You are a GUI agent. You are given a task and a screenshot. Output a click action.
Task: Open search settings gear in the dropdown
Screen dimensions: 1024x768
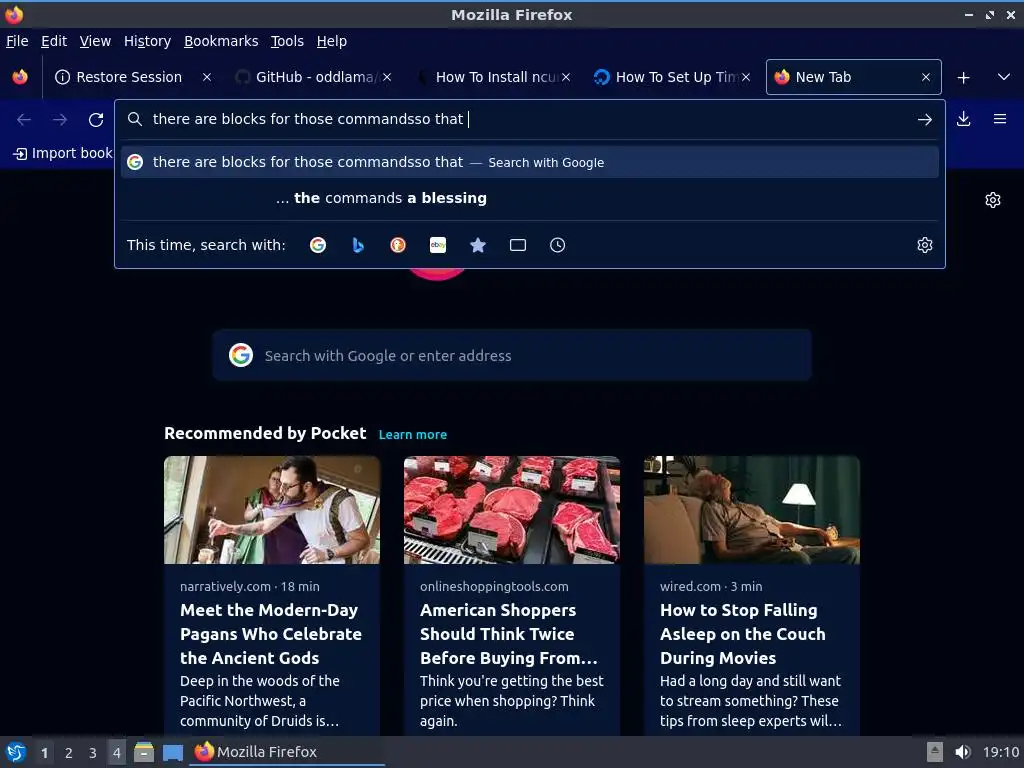click(x=925, y=245)
